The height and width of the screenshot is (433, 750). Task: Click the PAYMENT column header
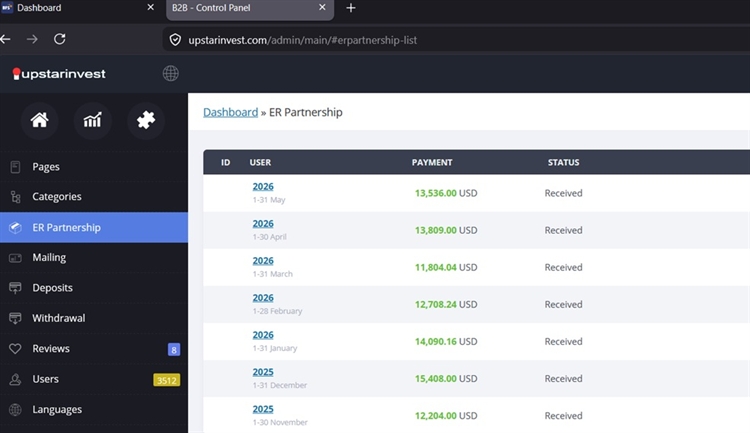point(432,163)
